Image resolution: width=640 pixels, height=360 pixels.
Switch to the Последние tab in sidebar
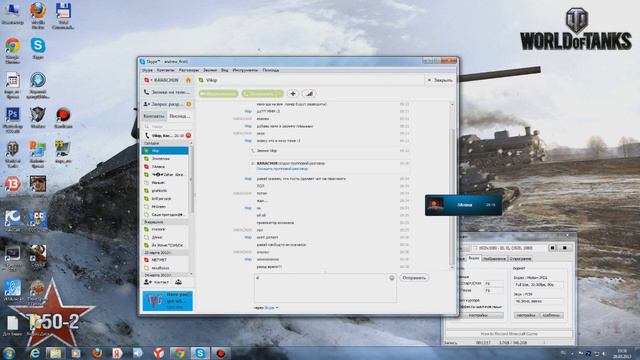click(x=180, y=116)
